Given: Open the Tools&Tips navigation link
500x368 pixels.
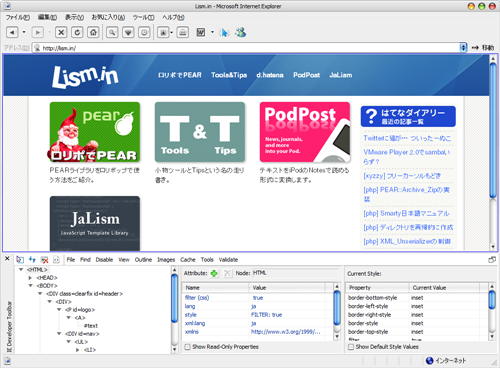Looking at the screenshot, I should tap(229, 75).
